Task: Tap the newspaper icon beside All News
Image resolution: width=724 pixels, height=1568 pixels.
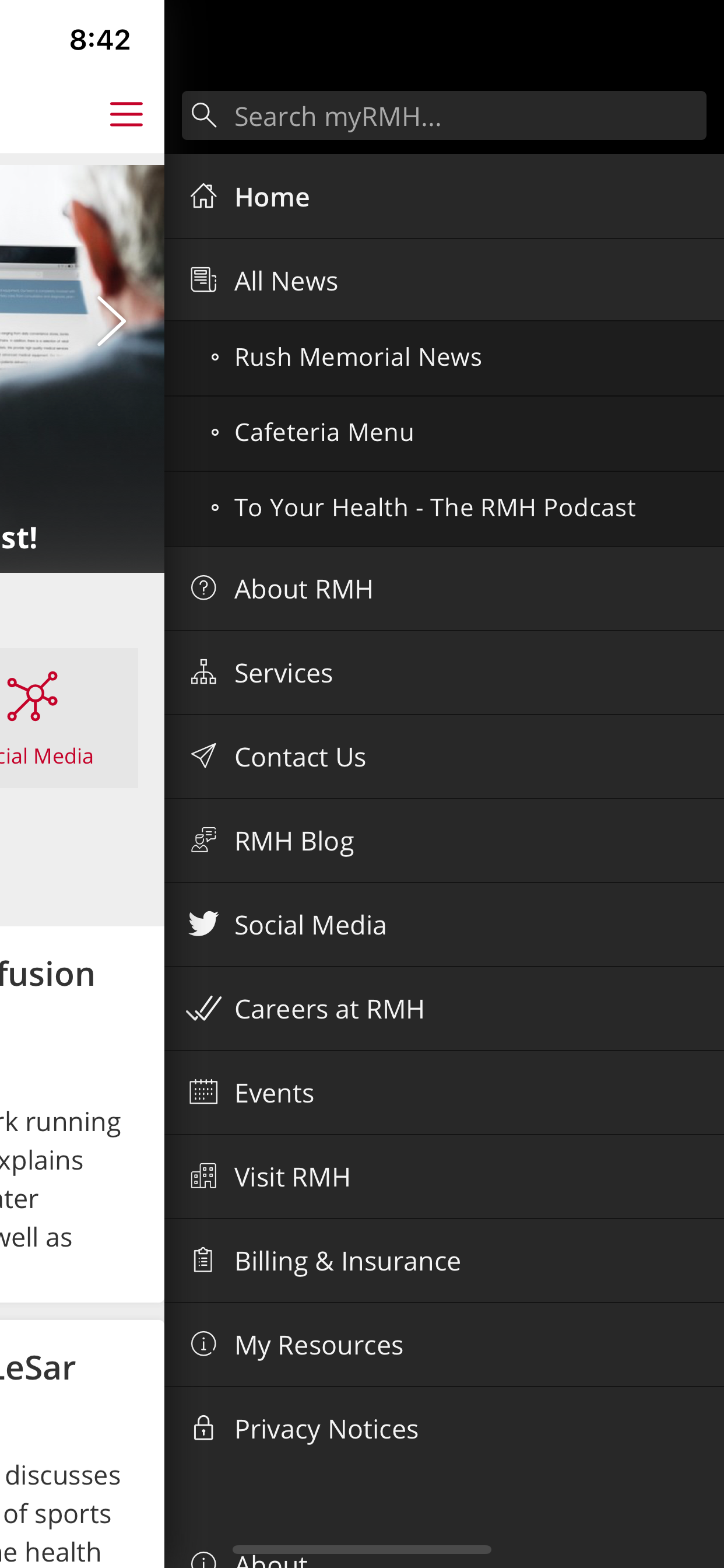Action: pyautogui.click(x=203, y=280)
